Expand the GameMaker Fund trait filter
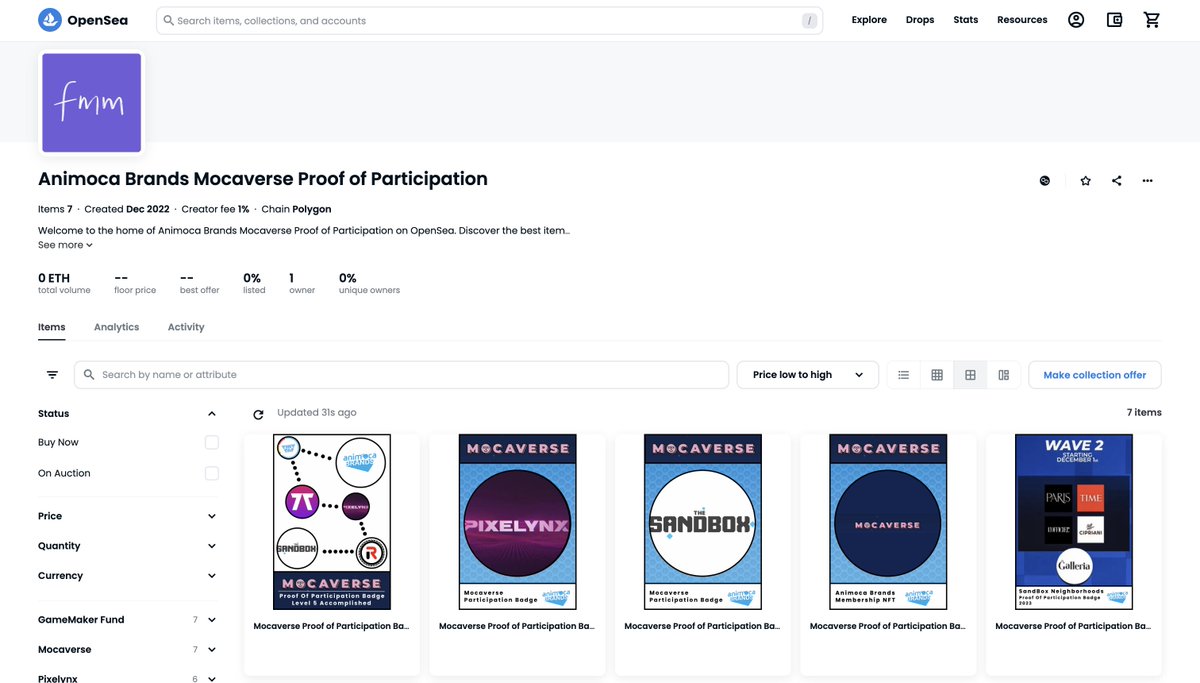Image resolution: width=1200 pixels, height=683 pixels. coord(211,620)
